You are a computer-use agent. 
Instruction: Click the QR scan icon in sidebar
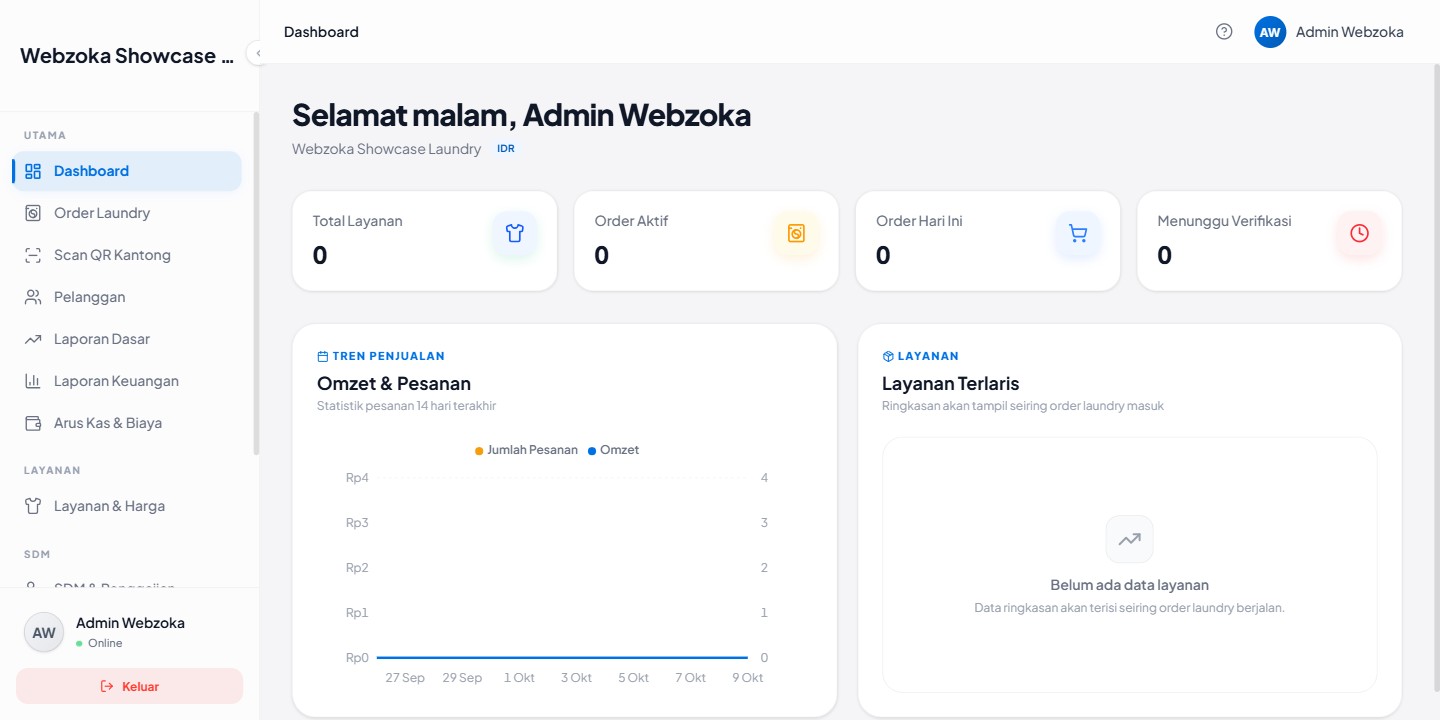tap(33, 255)
